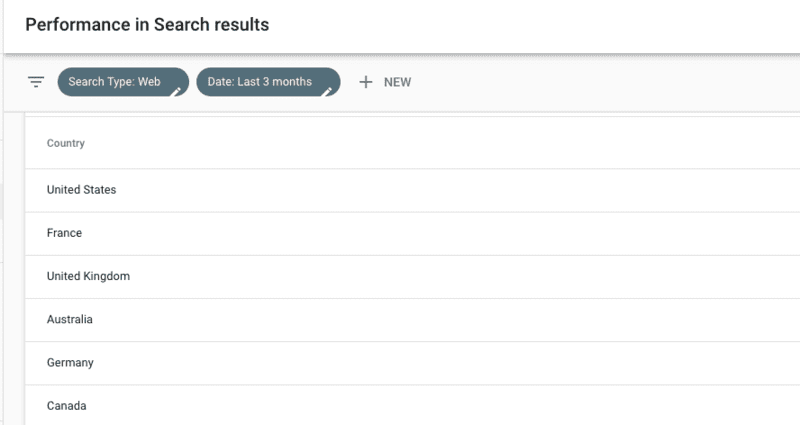Select the United Kingdom row
The image size is (800, 425).
412,277
